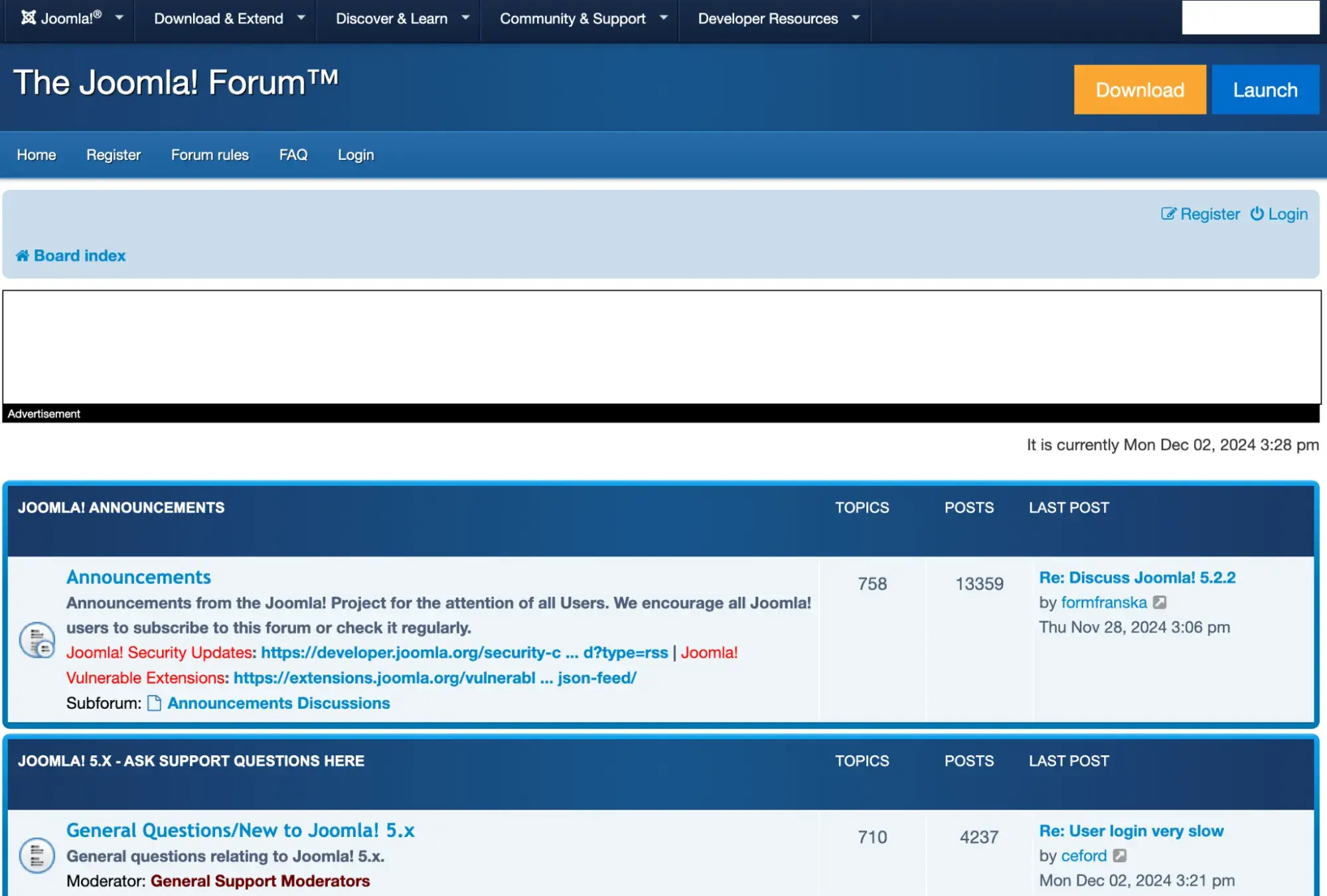Screen dimensions: 1327x896
Task: Open Re: User login very slow post
Action: coord(1131,831)
